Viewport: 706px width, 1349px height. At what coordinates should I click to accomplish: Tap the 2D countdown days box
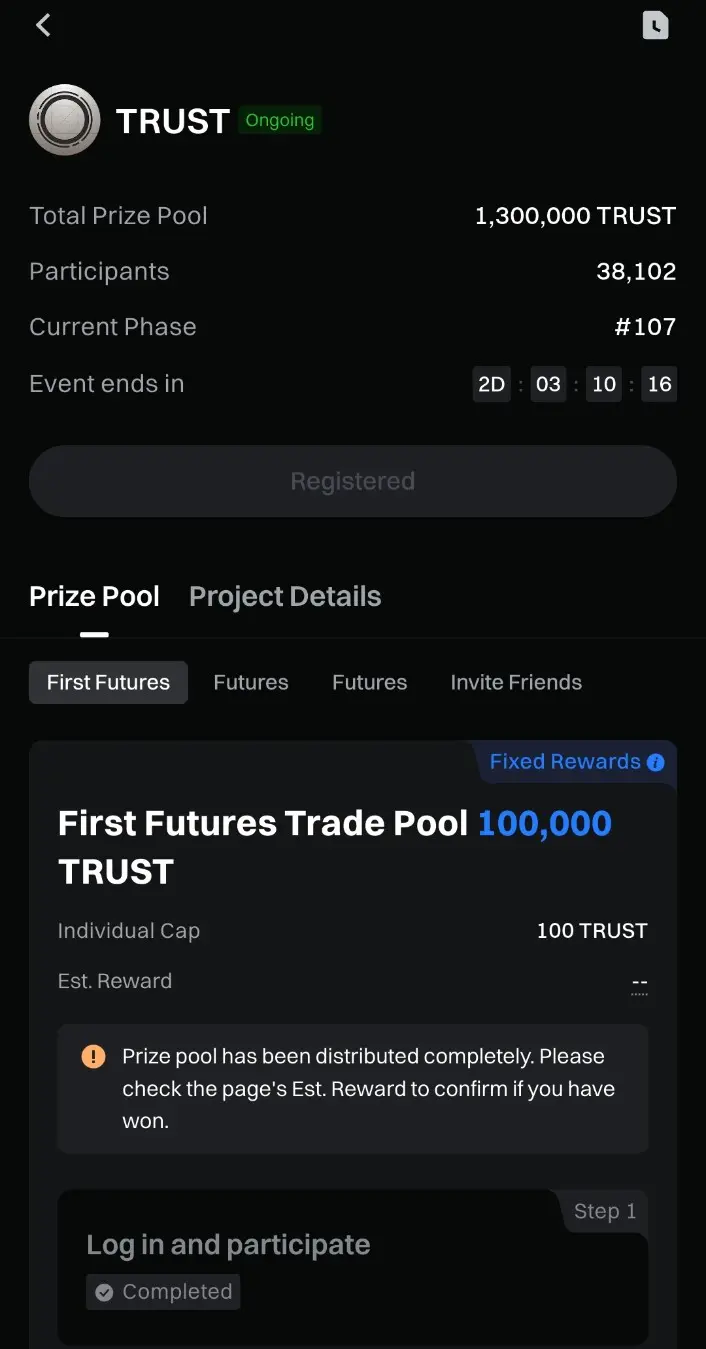[491, 385]
